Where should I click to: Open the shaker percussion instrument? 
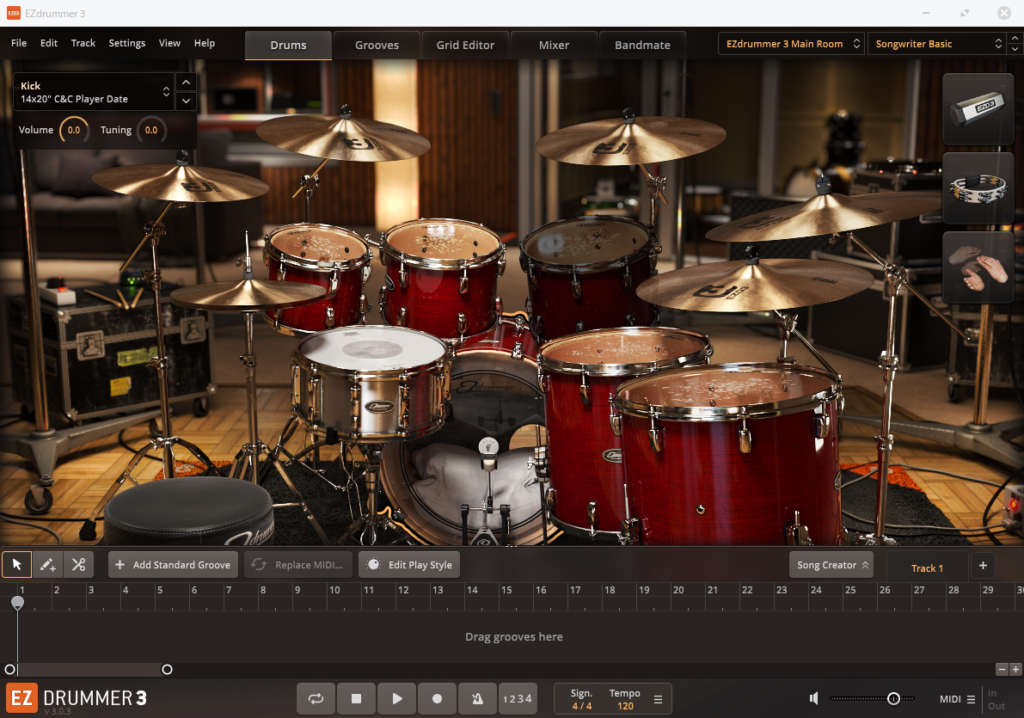pos(977,108)
